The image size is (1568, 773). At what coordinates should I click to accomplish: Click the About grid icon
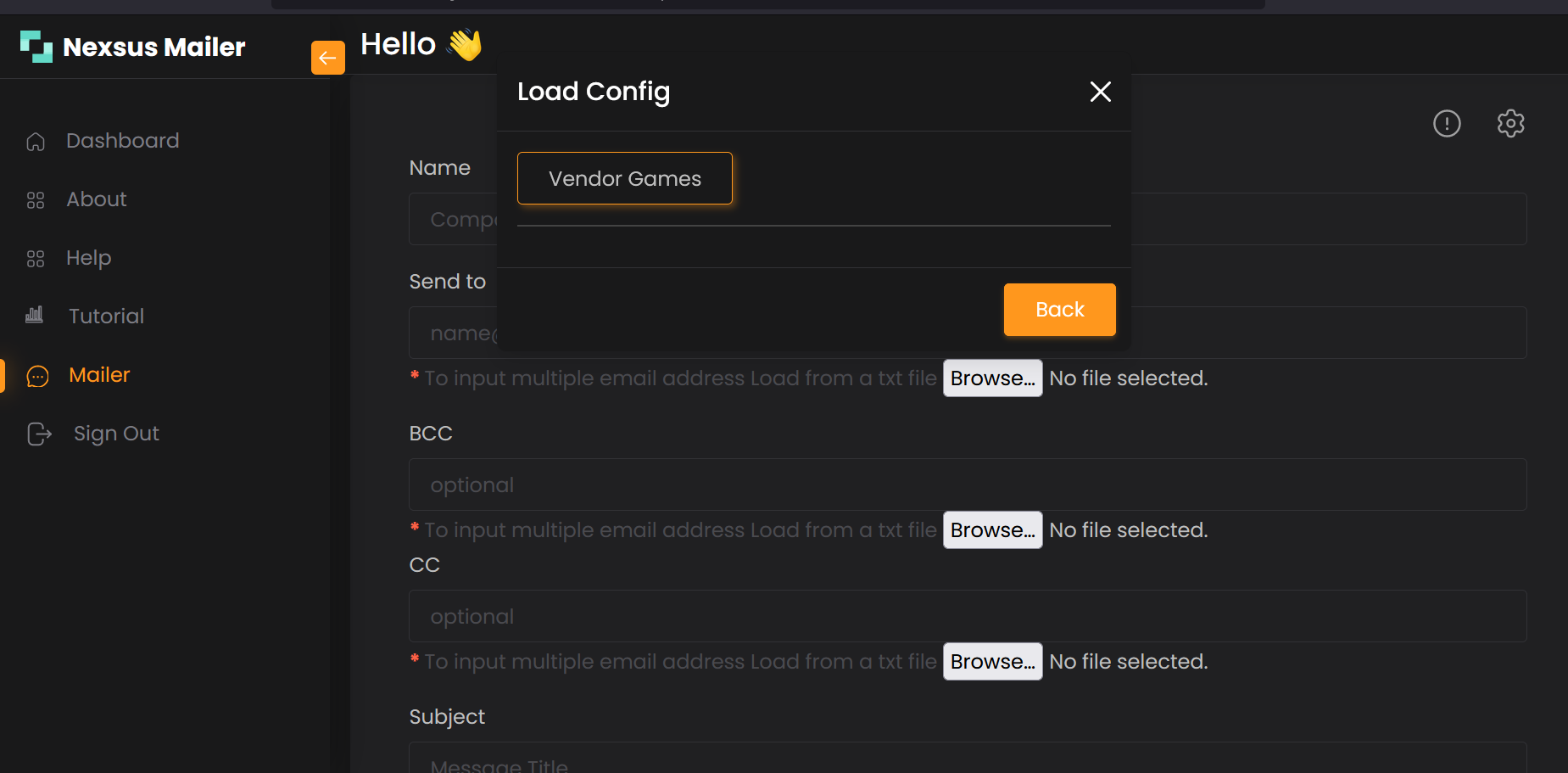point(36,200)
